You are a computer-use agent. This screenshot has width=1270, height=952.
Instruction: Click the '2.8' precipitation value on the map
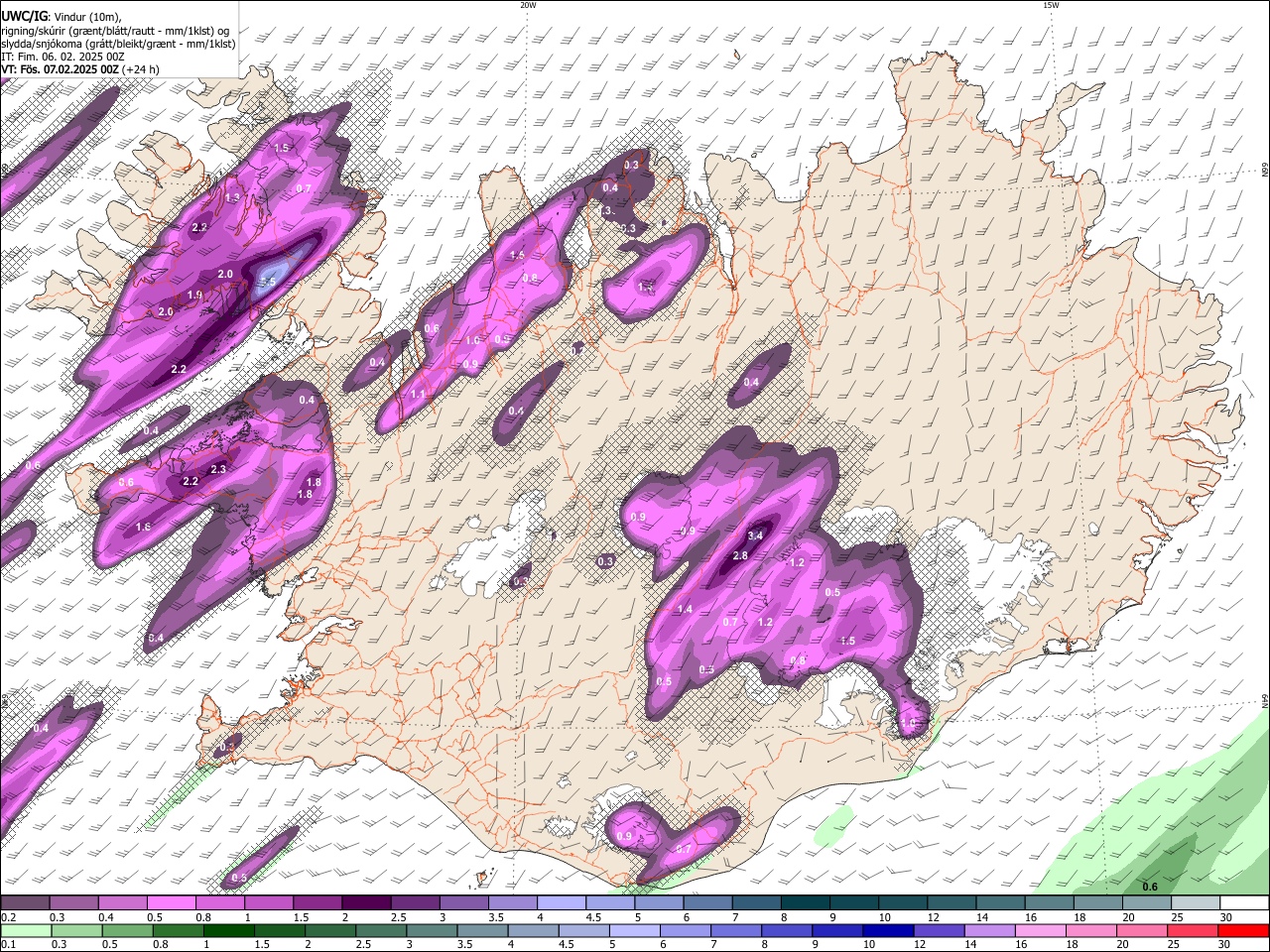coord(740,556)
